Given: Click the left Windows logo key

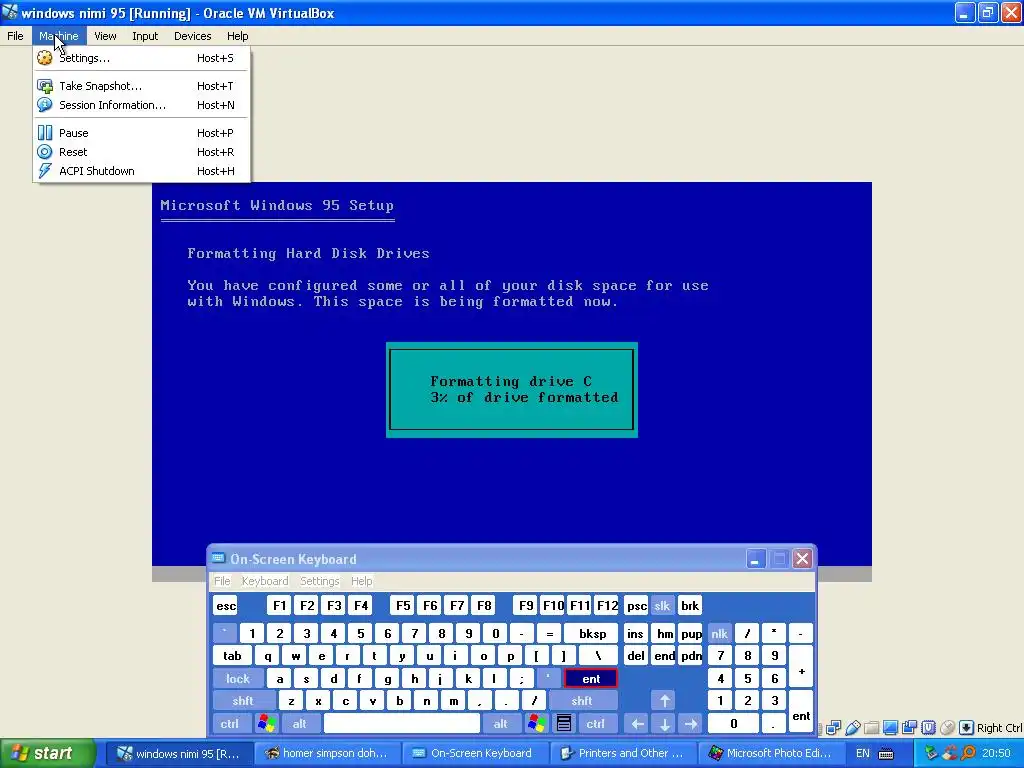Looking at the screenshot, I should pos(266,724).
